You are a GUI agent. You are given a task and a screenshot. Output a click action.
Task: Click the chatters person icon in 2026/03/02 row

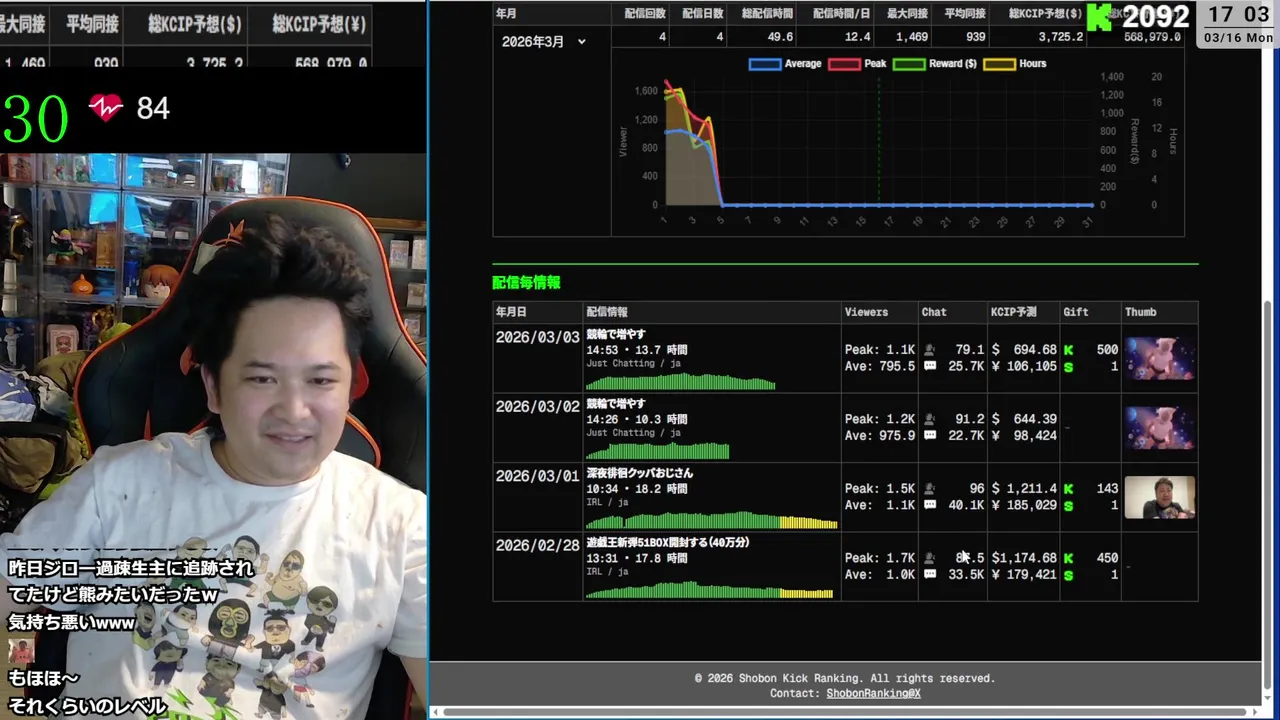tap(930, 419)
